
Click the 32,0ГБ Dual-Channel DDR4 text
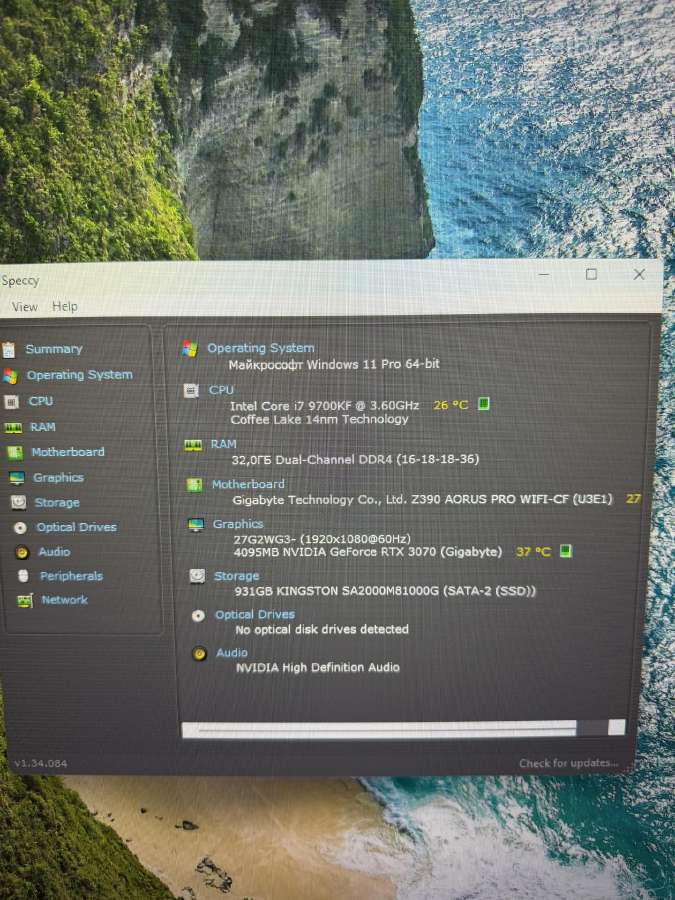pyautogui.click(x=355, y=459)
